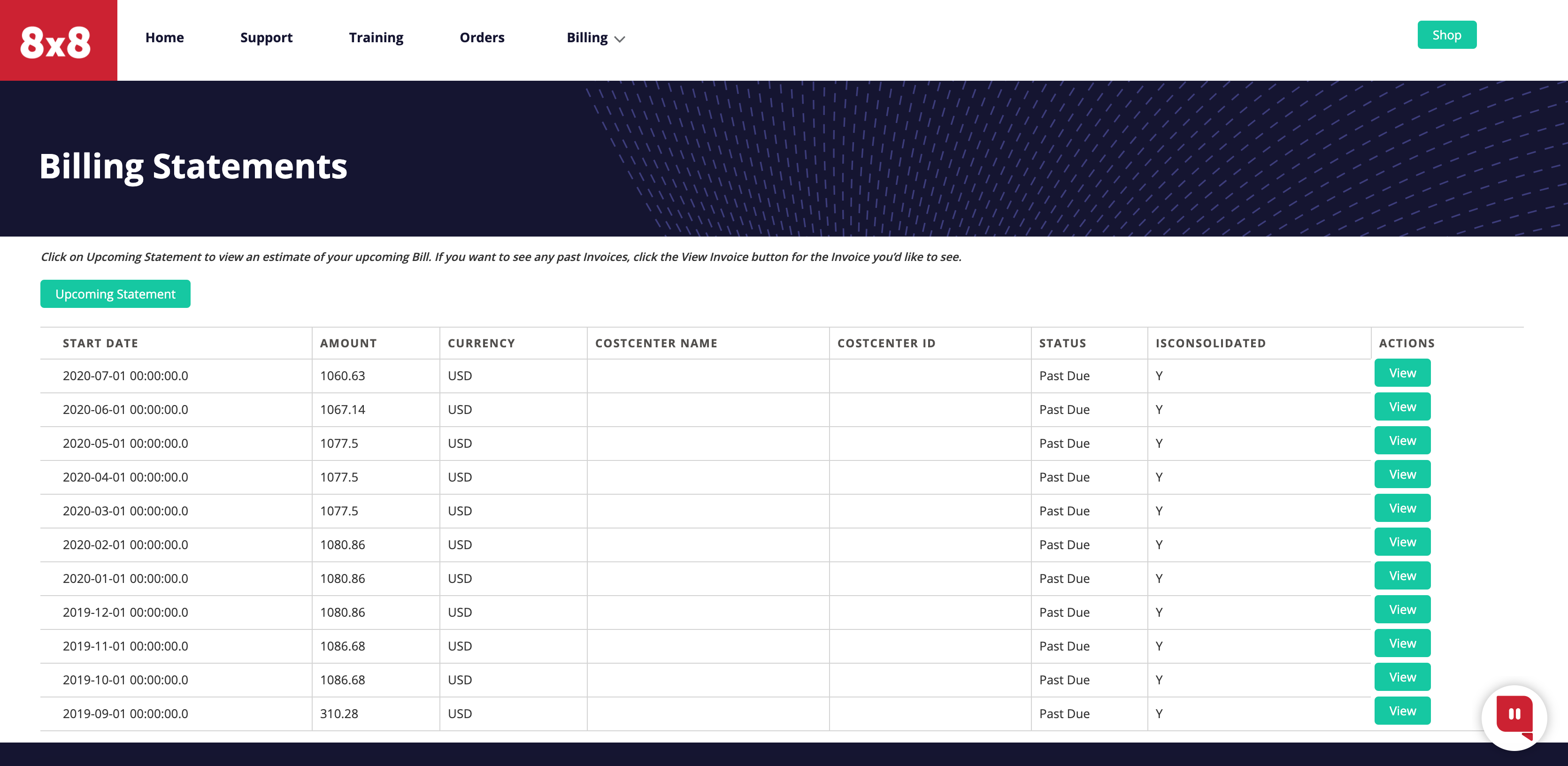1568x766 pixels.
Task: Select the AMOUNT column header
Action: 348,343
